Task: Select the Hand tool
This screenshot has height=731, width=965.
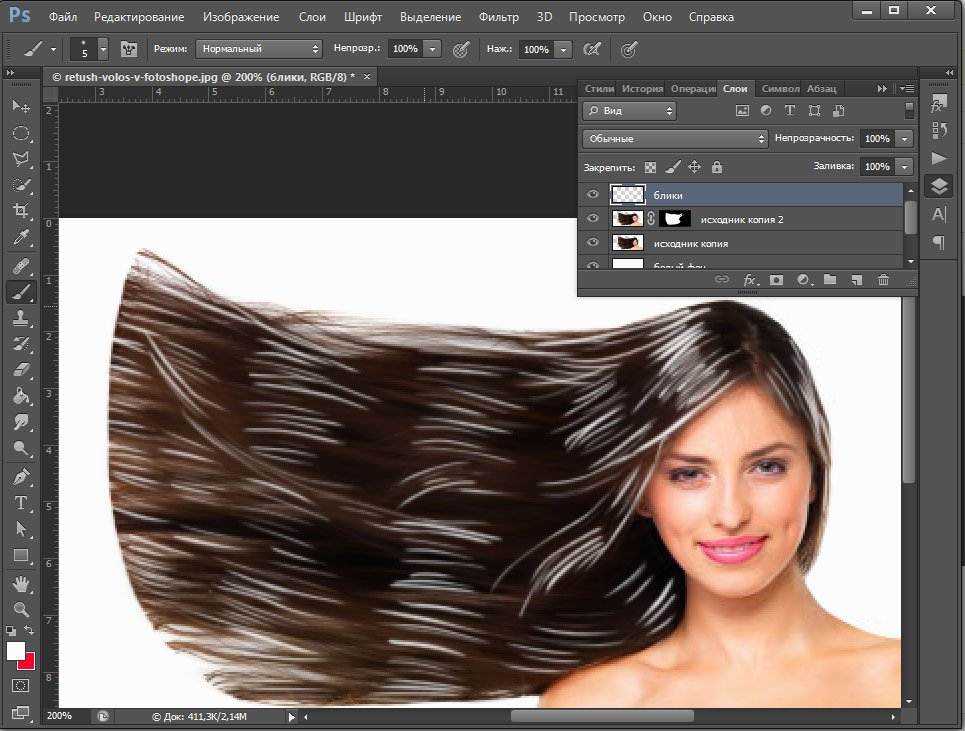Action: click(x=20, y=583)
